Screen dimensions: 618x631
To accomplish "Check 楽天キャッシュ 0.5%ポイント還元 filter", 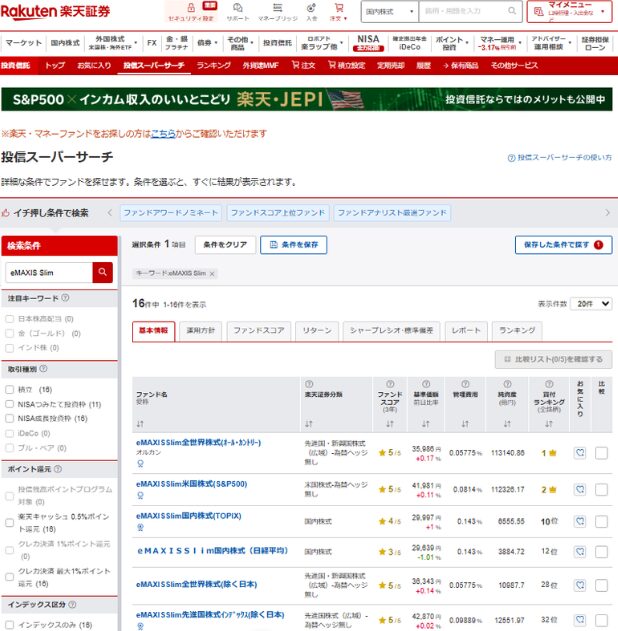I will coord(10,523).
